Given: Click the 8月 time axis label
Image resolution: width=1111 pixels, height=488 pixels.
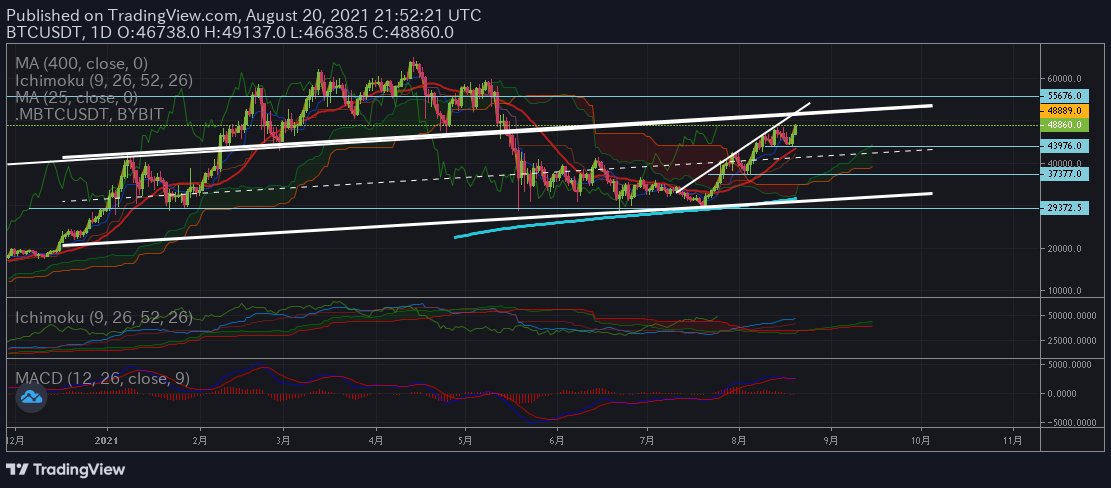Looking at the screenshot, I should click(739, 440).
